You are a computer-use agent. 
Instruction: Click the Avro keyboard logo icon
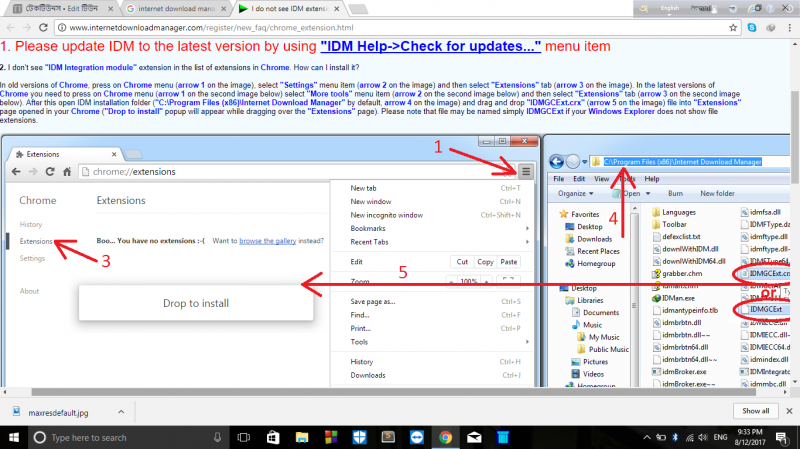pyautogui.click(x=644, y=8)
